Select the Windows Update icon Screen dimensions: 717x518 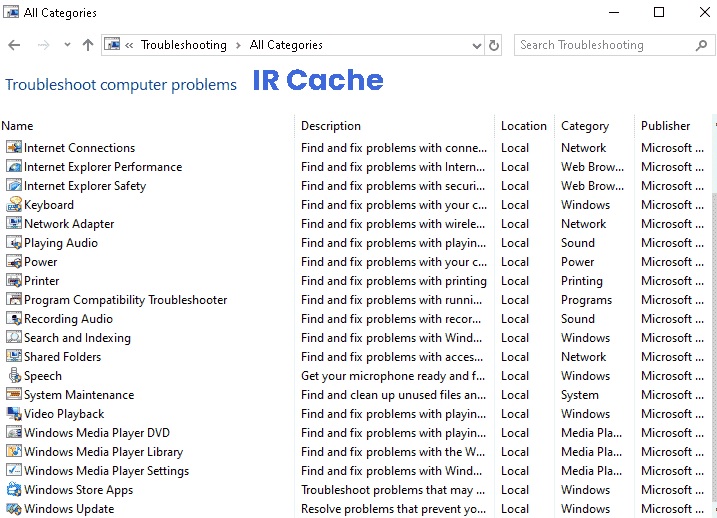(x=14, y=508)
